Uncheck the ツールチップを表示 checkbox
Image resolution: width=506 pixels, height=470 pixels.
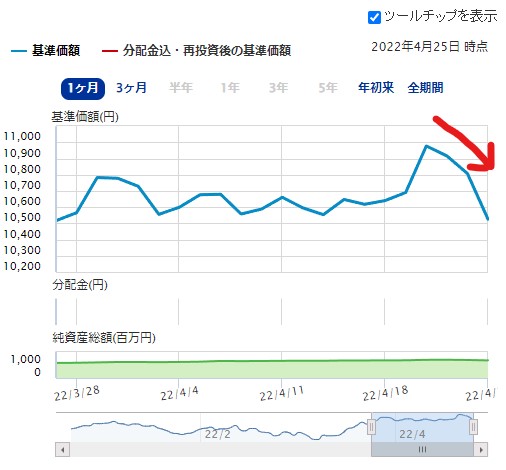click(374, 17)
